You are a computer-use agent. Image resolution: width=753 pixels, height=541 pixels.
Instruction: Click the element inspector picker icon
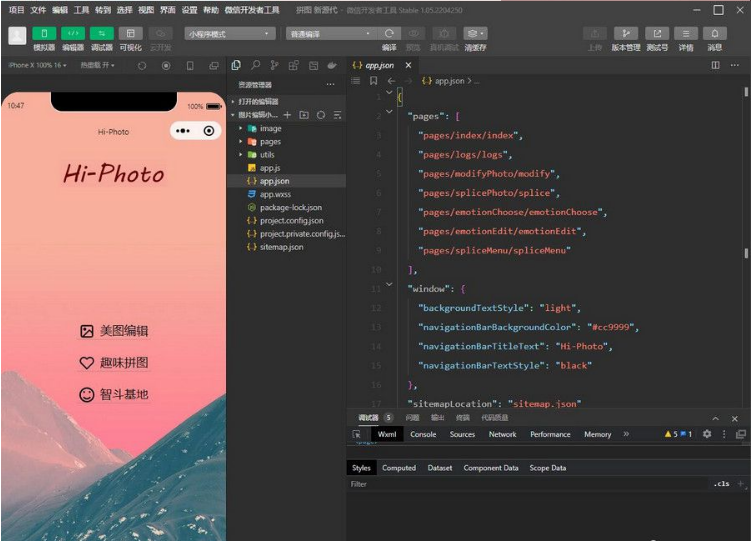tap(357, 434)
